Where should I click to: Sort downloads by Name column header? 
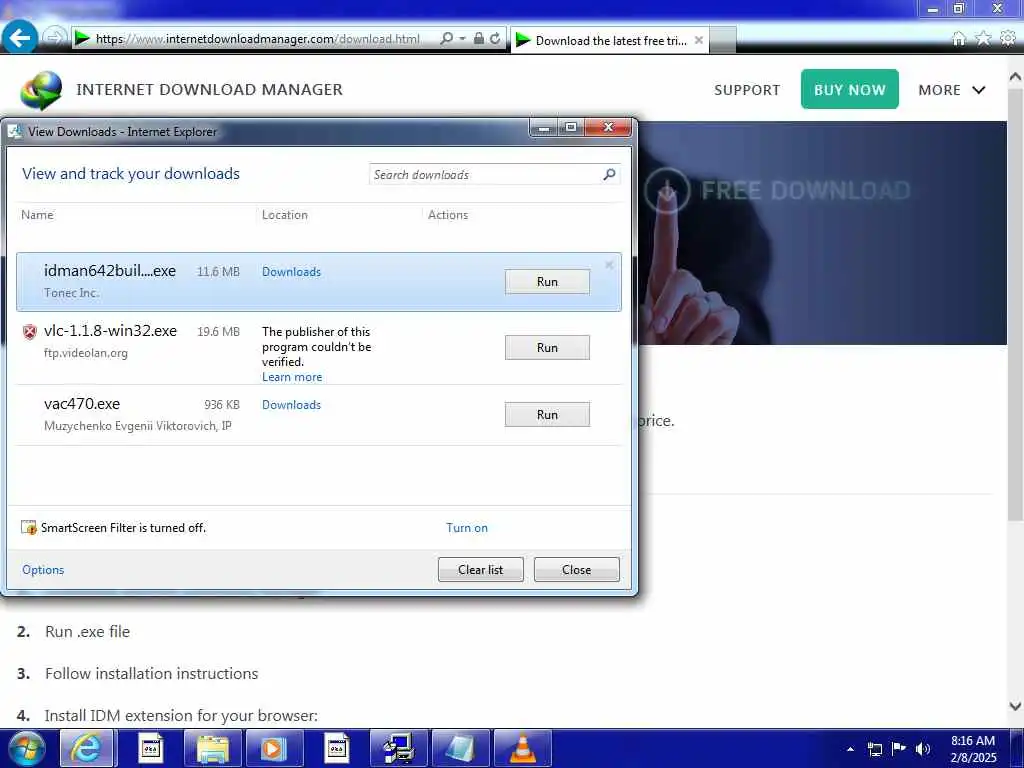[x=37, y=215]
